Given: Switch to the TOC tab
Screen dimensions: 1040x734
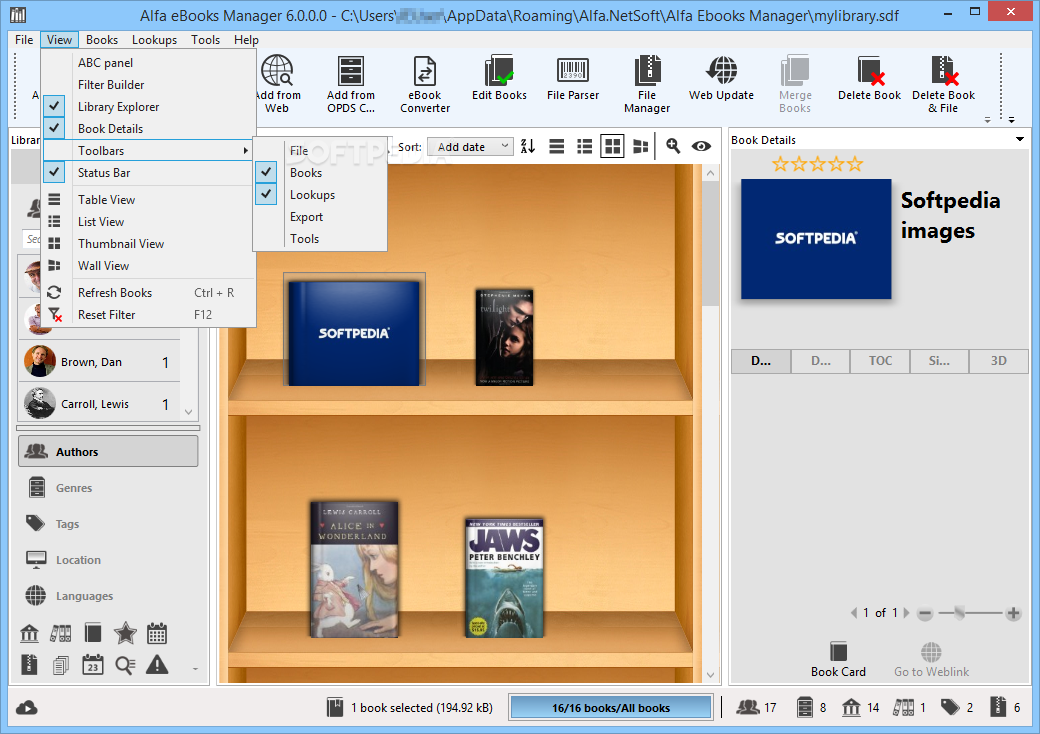Looking at the screenshot, I should (880, 361).
